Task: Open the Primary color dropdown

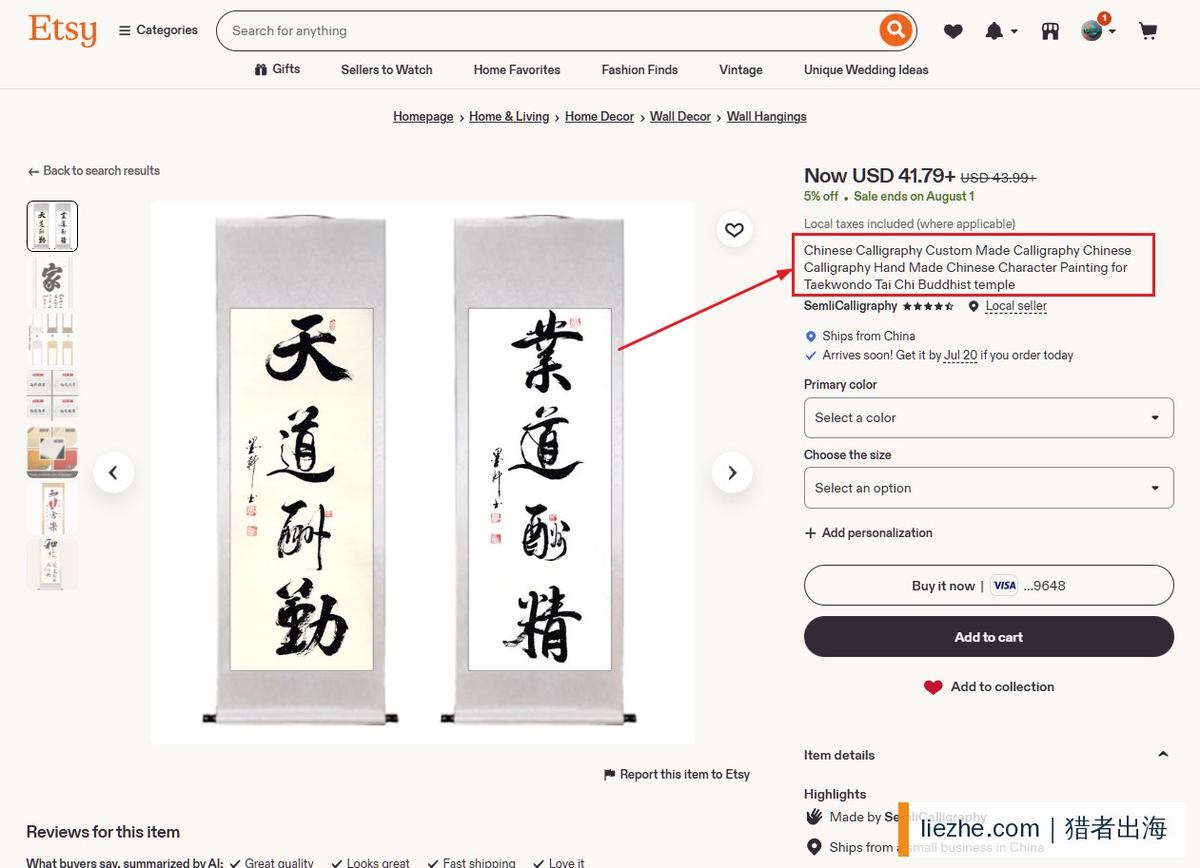Action: click(x=988, y=417)
